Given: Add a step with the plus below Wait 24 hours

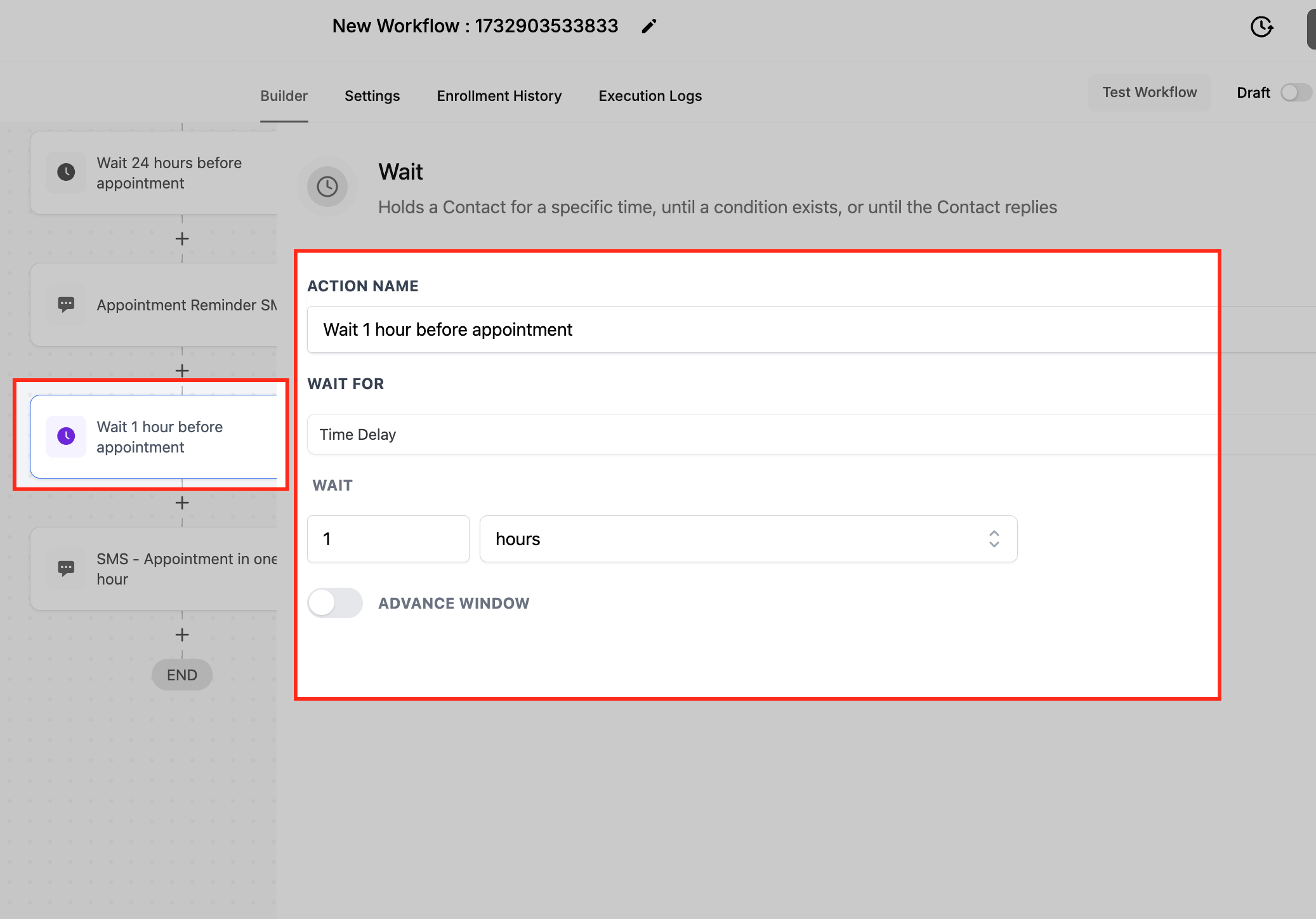Looking at the screenshot, I should 182,239.
